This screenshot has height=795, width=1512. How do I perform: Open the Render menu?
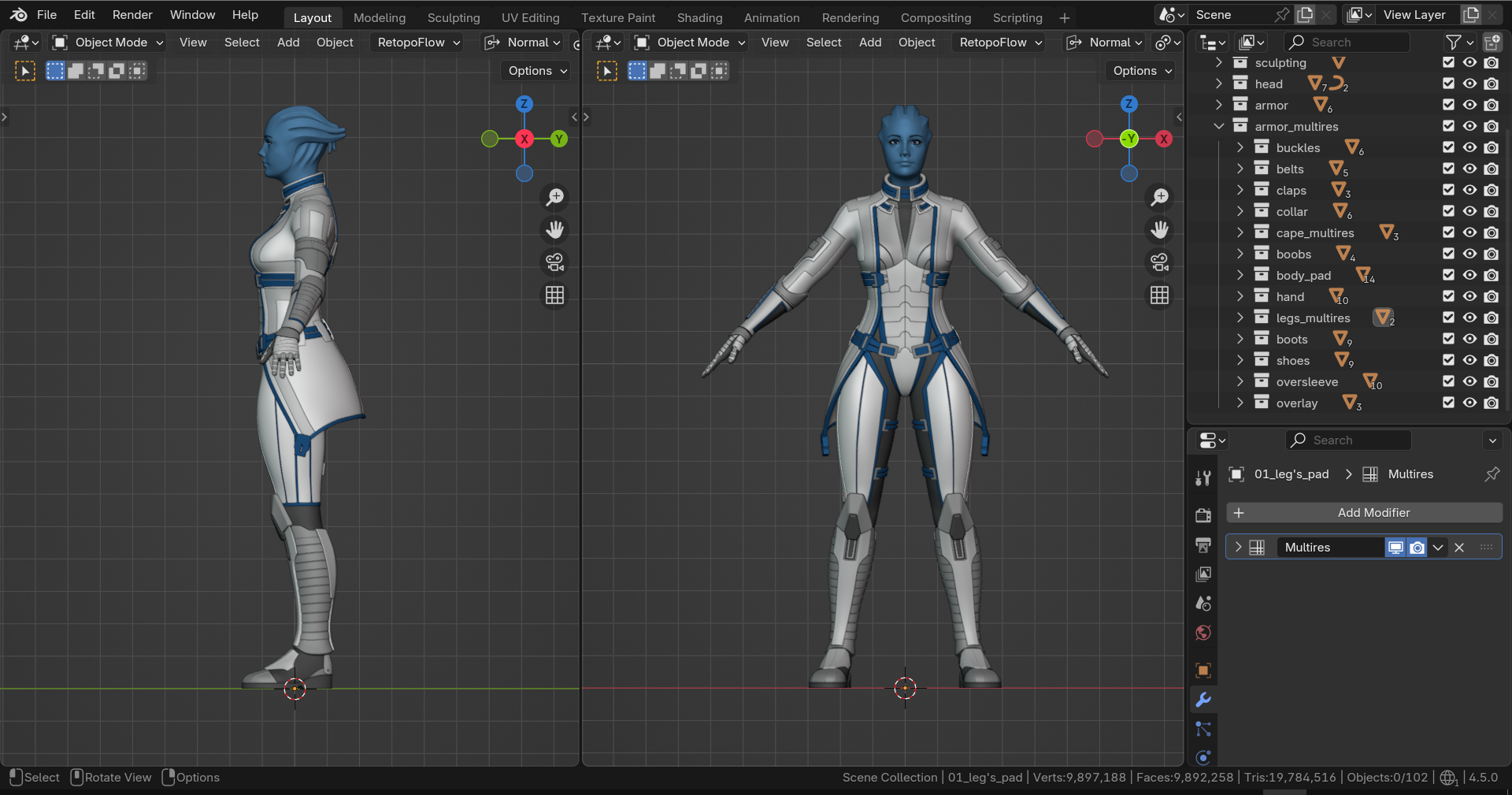coord(132,15)
